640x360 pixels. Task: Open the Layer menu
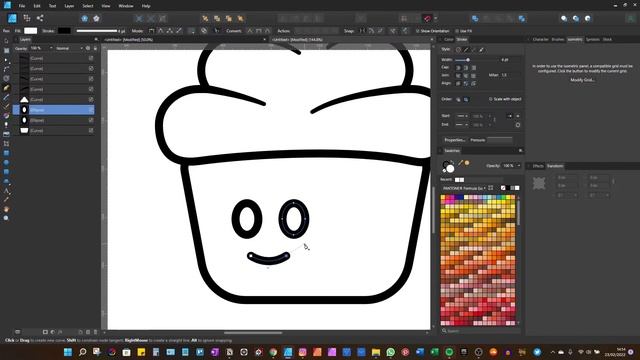click(x=69, y=6)
